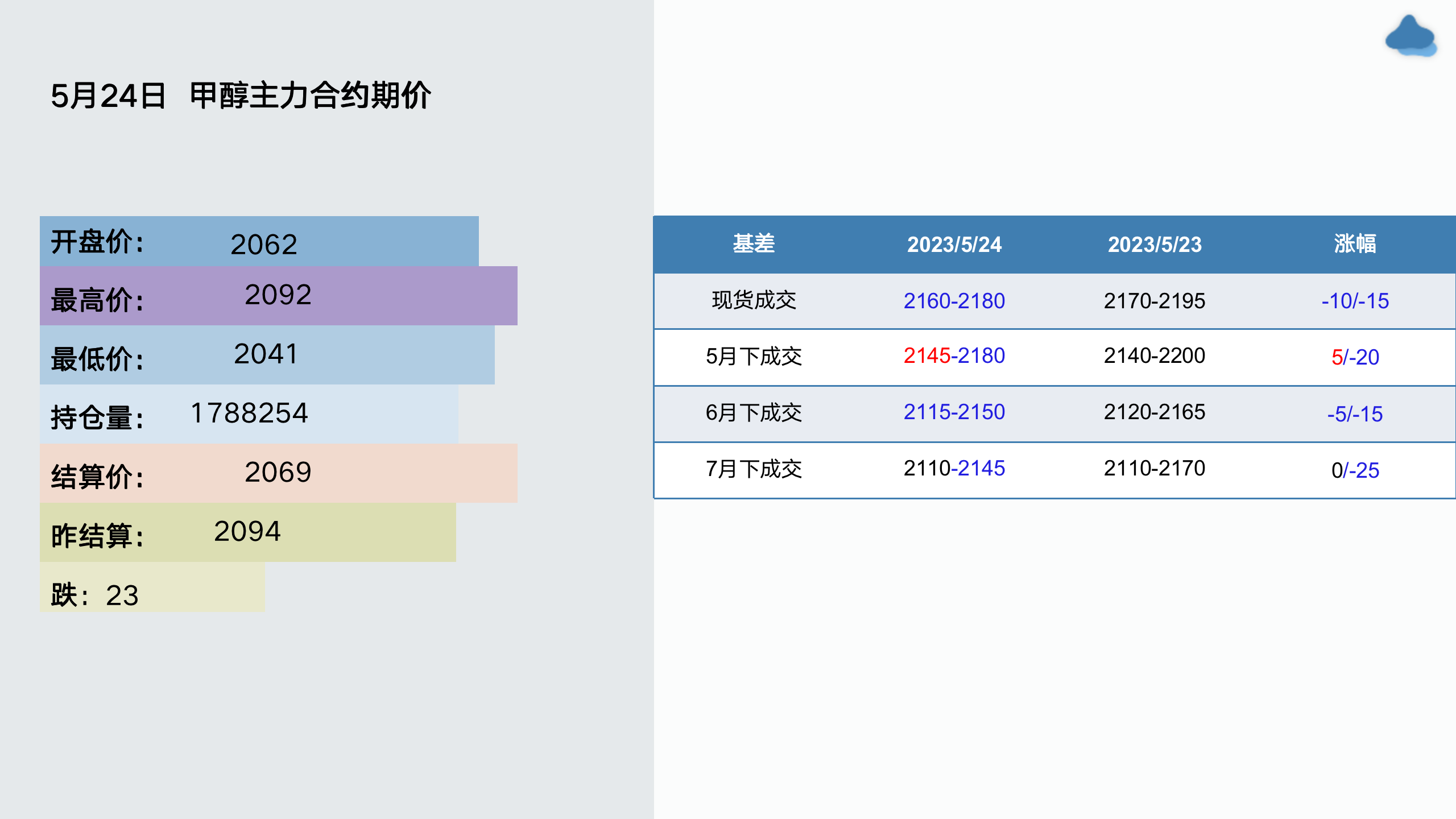Select the change cell -10/-15
The width and height of the screenshot is (1456, 819).
pos(1355,301)
